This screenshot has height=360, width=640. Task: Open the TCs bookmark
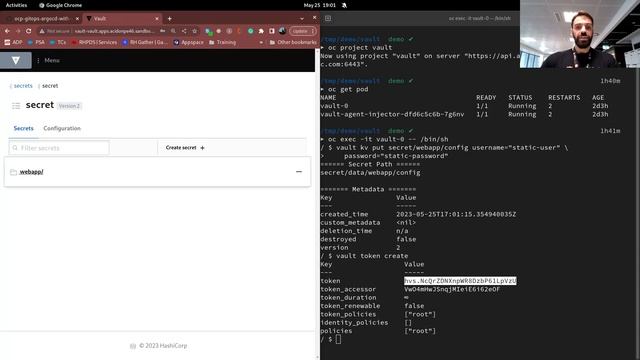point(58,42)
